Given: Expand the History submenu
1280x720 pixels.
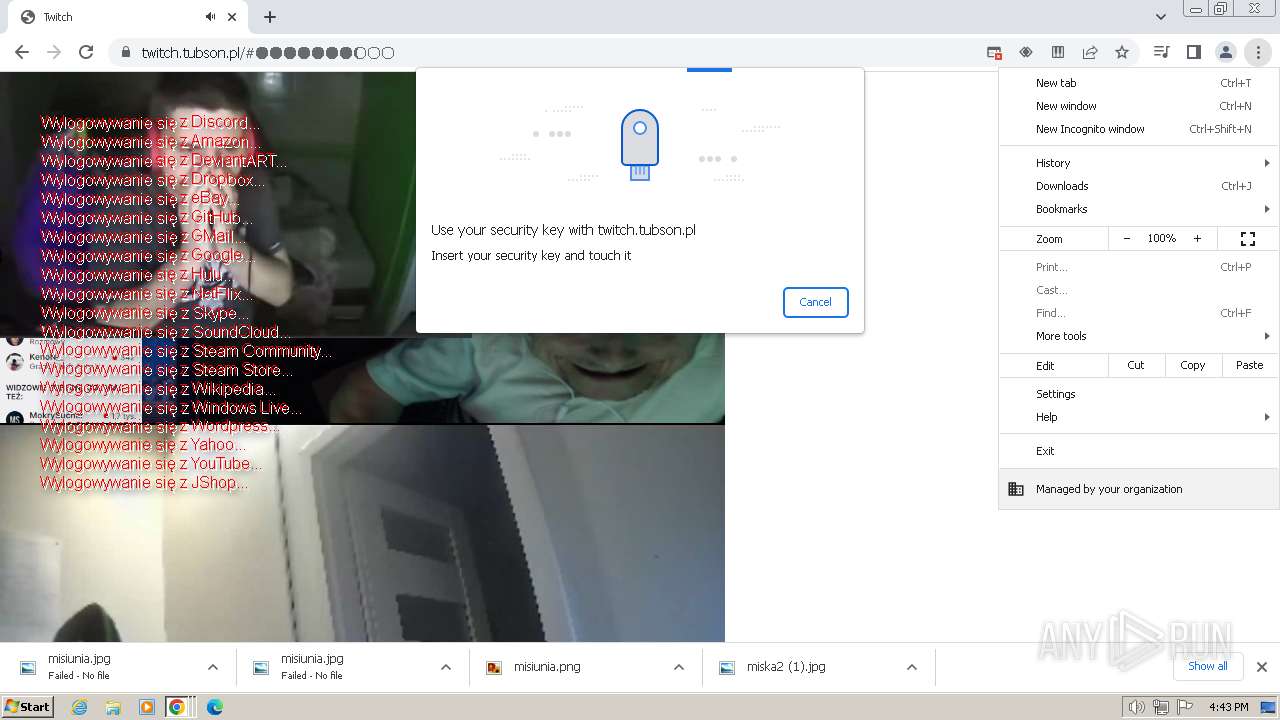Looking at the screenshot, I should point(1139,163).
